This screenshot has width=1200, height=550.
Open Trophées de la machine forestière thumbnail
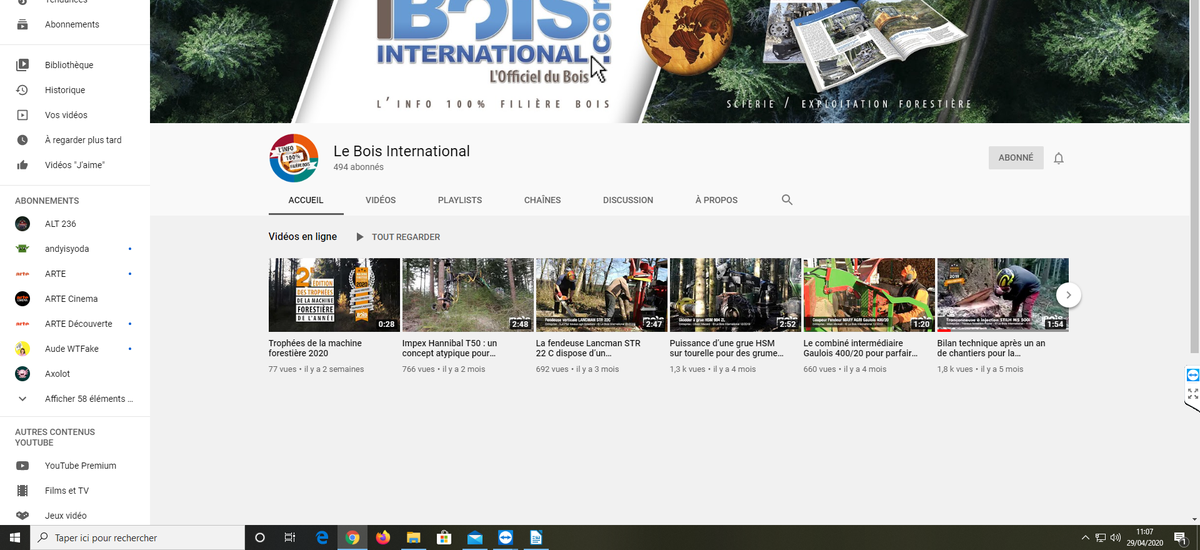pos(334,295)
